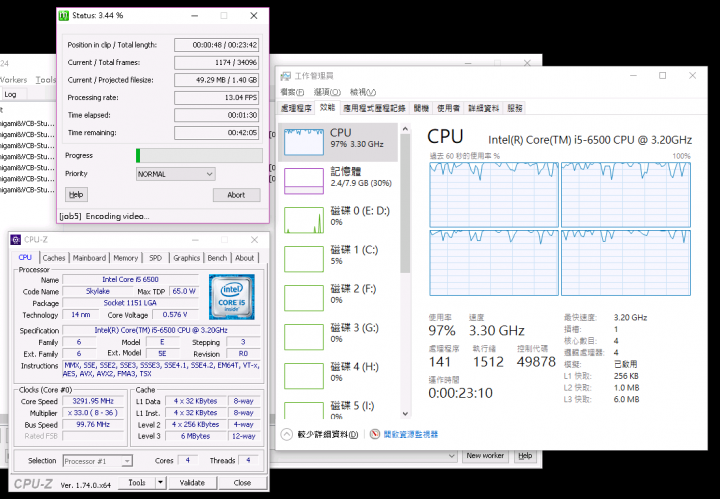Click the performance list scroll down arrow
This screenshot has width=720, height=499.
tap(405, 414)
